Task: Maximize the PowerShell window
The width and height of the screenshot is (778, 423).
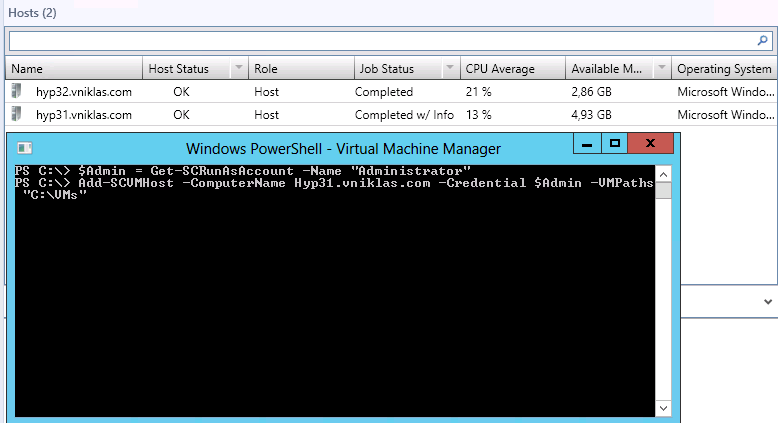Action: click(x=615, y=144)
